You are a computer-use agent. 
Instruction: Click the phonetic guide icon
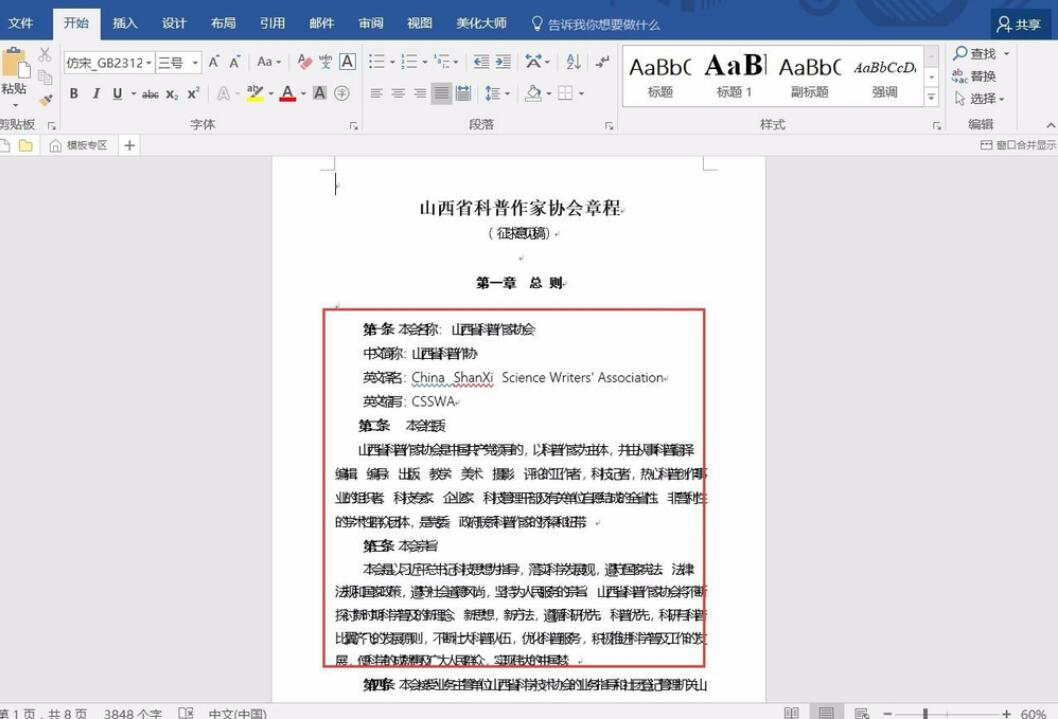[x=325, y=62]
